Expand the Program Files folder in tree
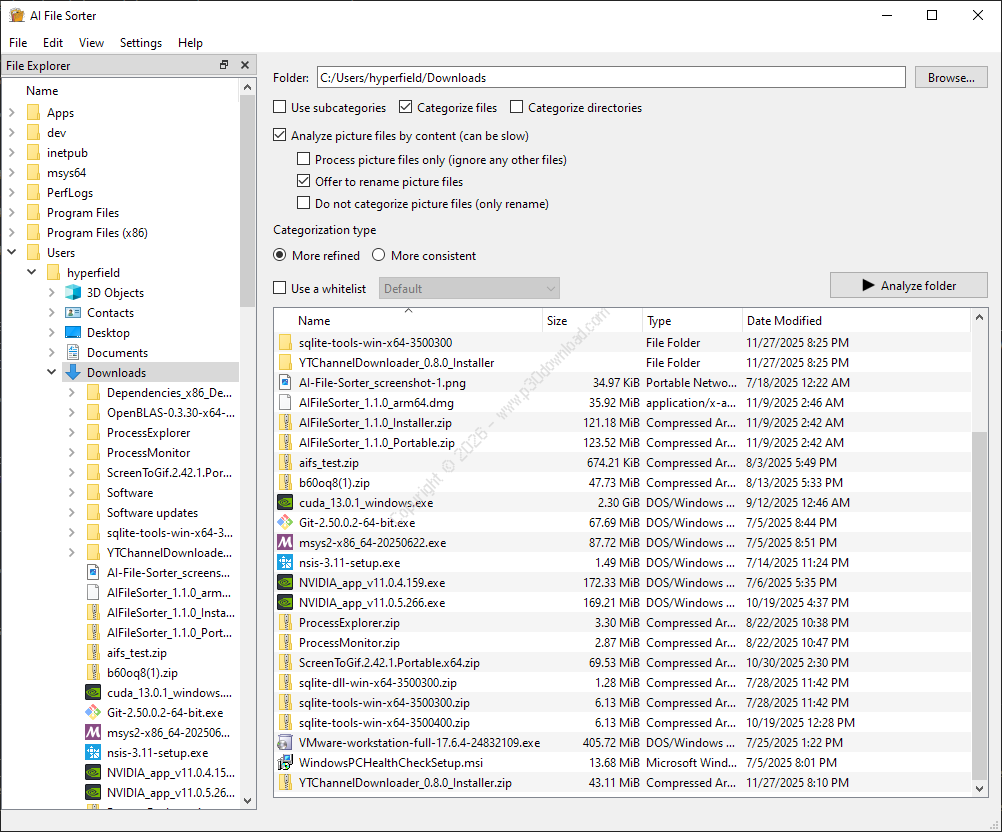This screenshot has width=1002, height=832. point(12,213)
